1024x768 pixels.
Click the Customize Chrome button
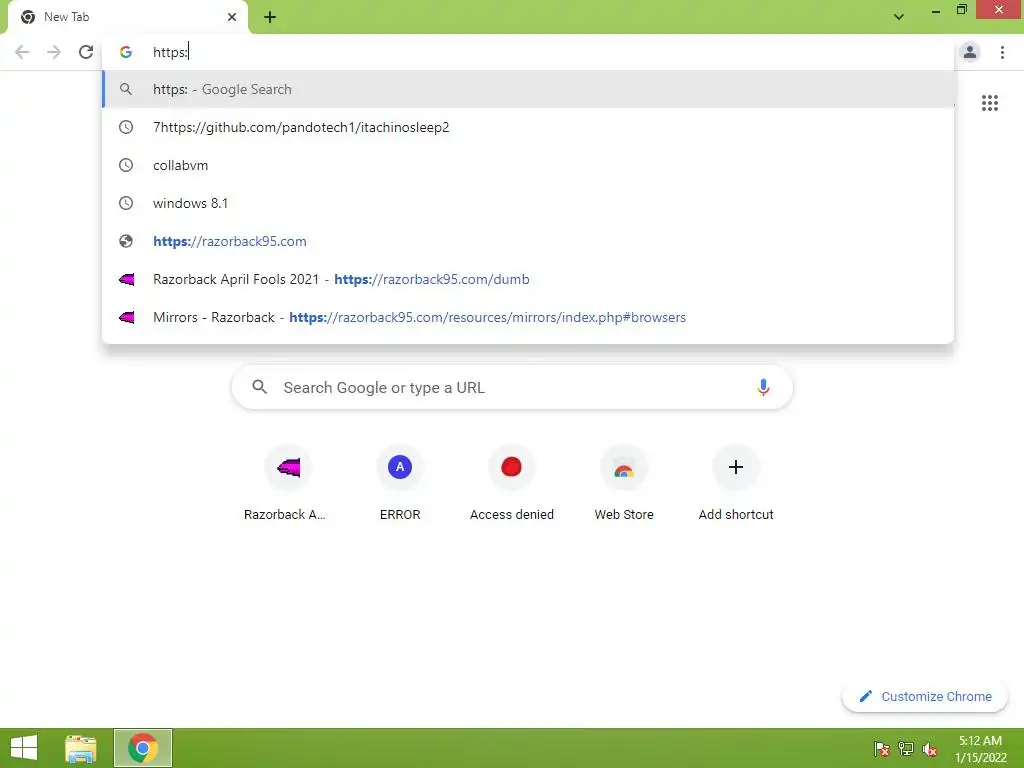pyautogui.click(x=925, y=697)
